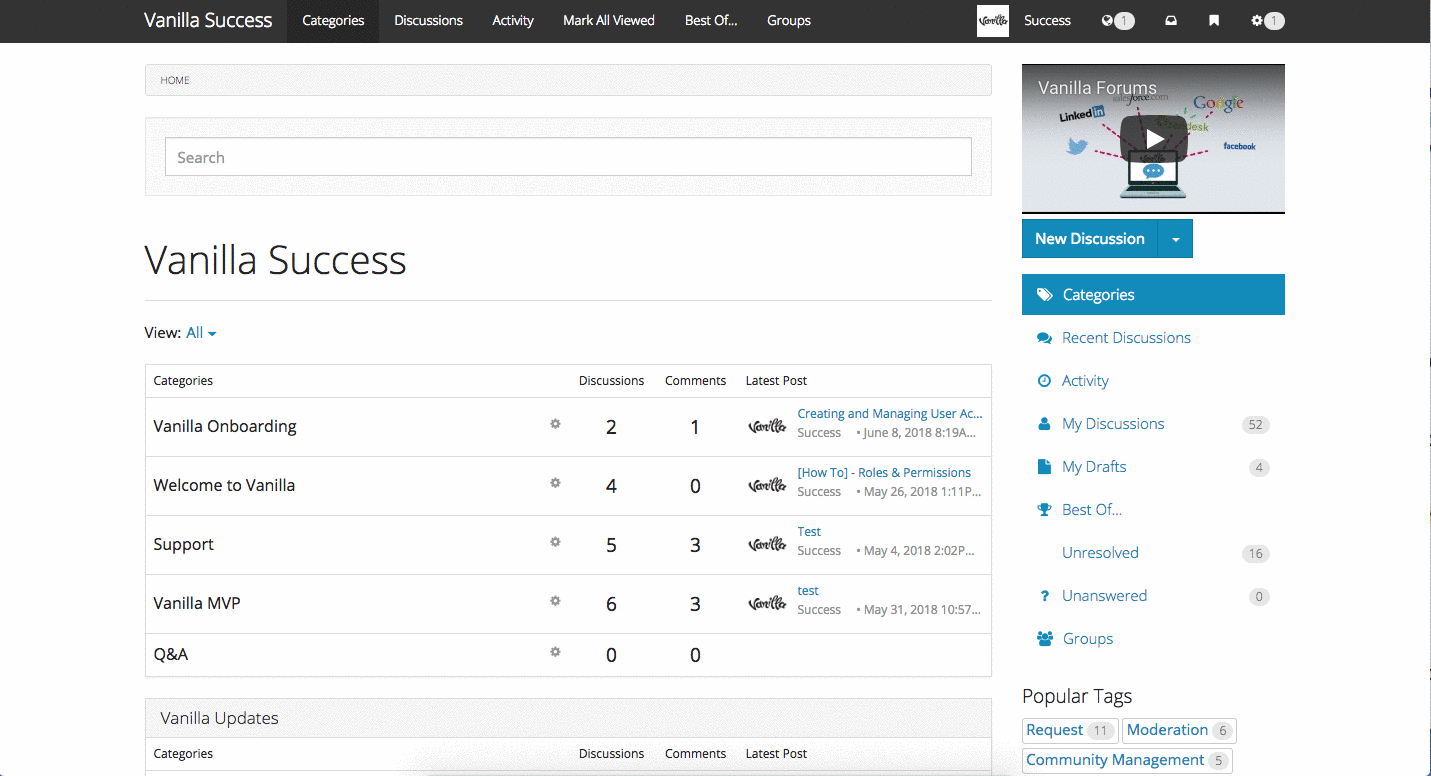
Task: Open My Drafts in the sidebar
Action: pos(1094,467)
